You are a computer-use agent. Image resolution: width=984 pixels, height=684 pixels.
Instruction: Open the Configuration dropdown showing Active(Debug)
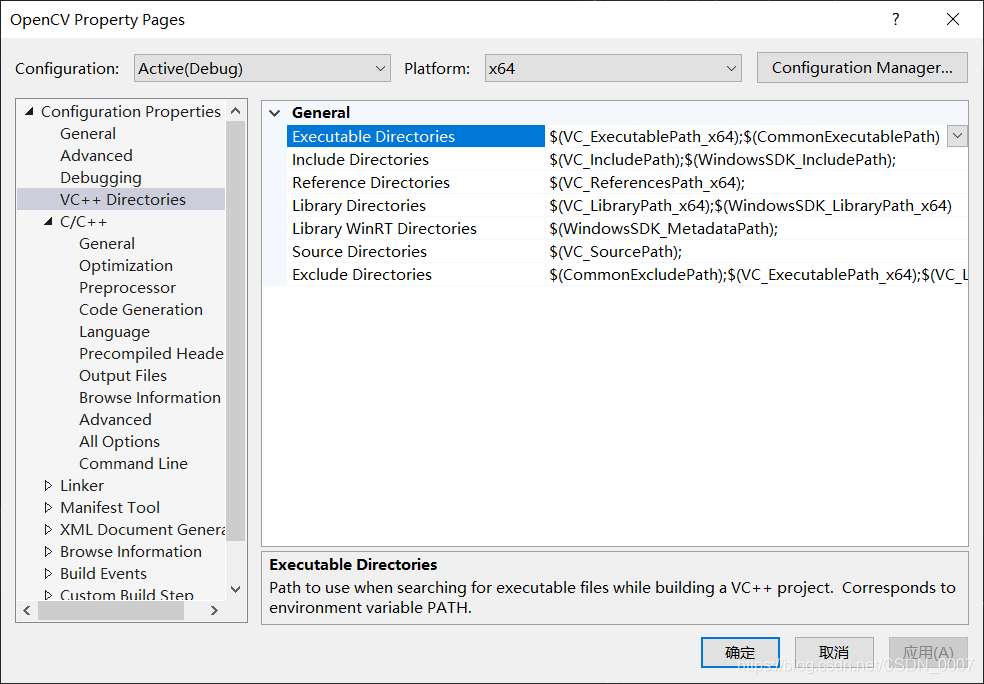[262, 68]
